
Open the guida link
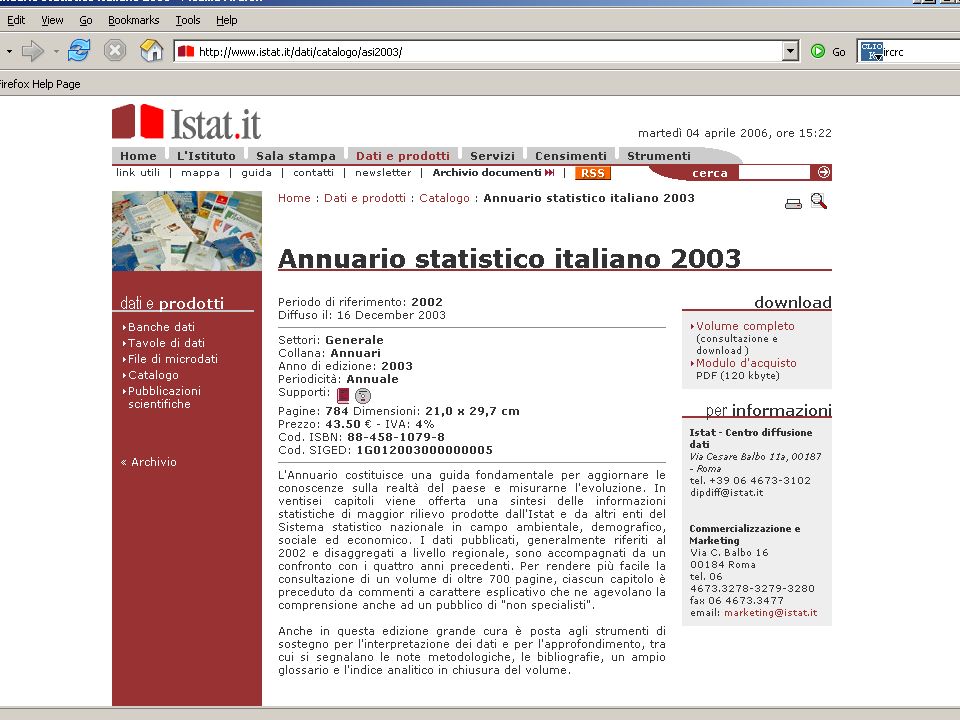[257, 173]
